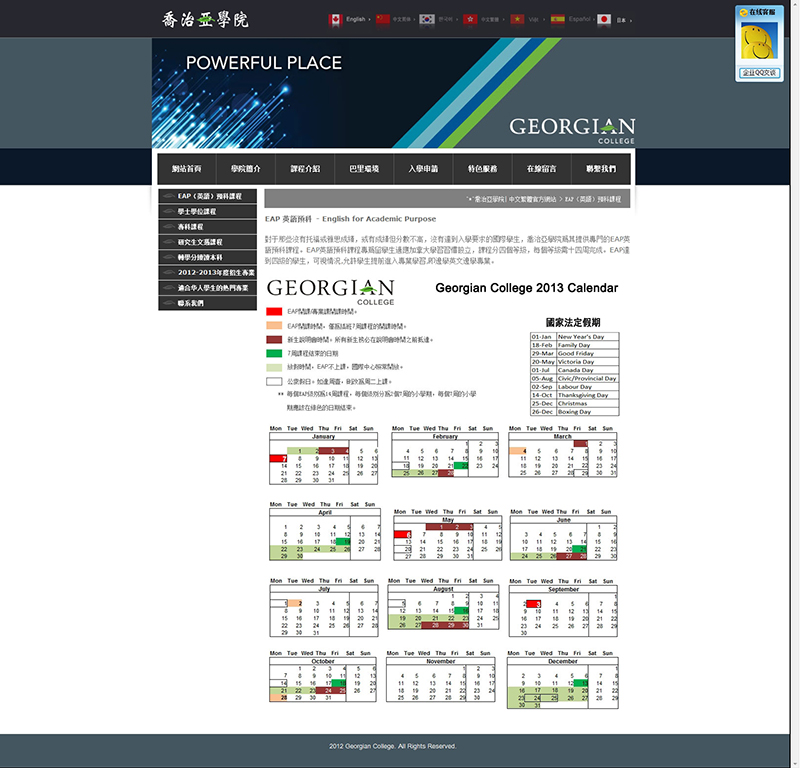Viewport: 800px width, 768px height.
Task: Click the Vietnamese flag icon
Action: 517,19
